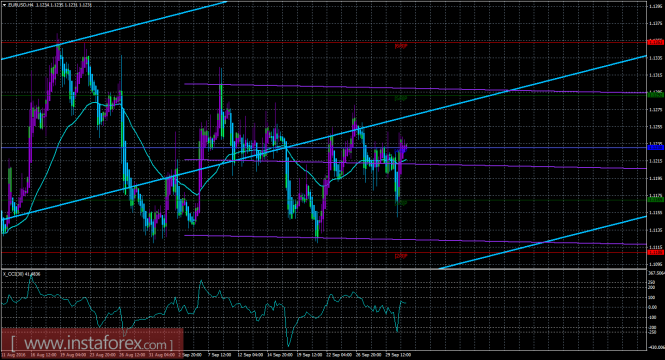Select the lower green price tag on axis
665x360 pixels.
[656, 199]
